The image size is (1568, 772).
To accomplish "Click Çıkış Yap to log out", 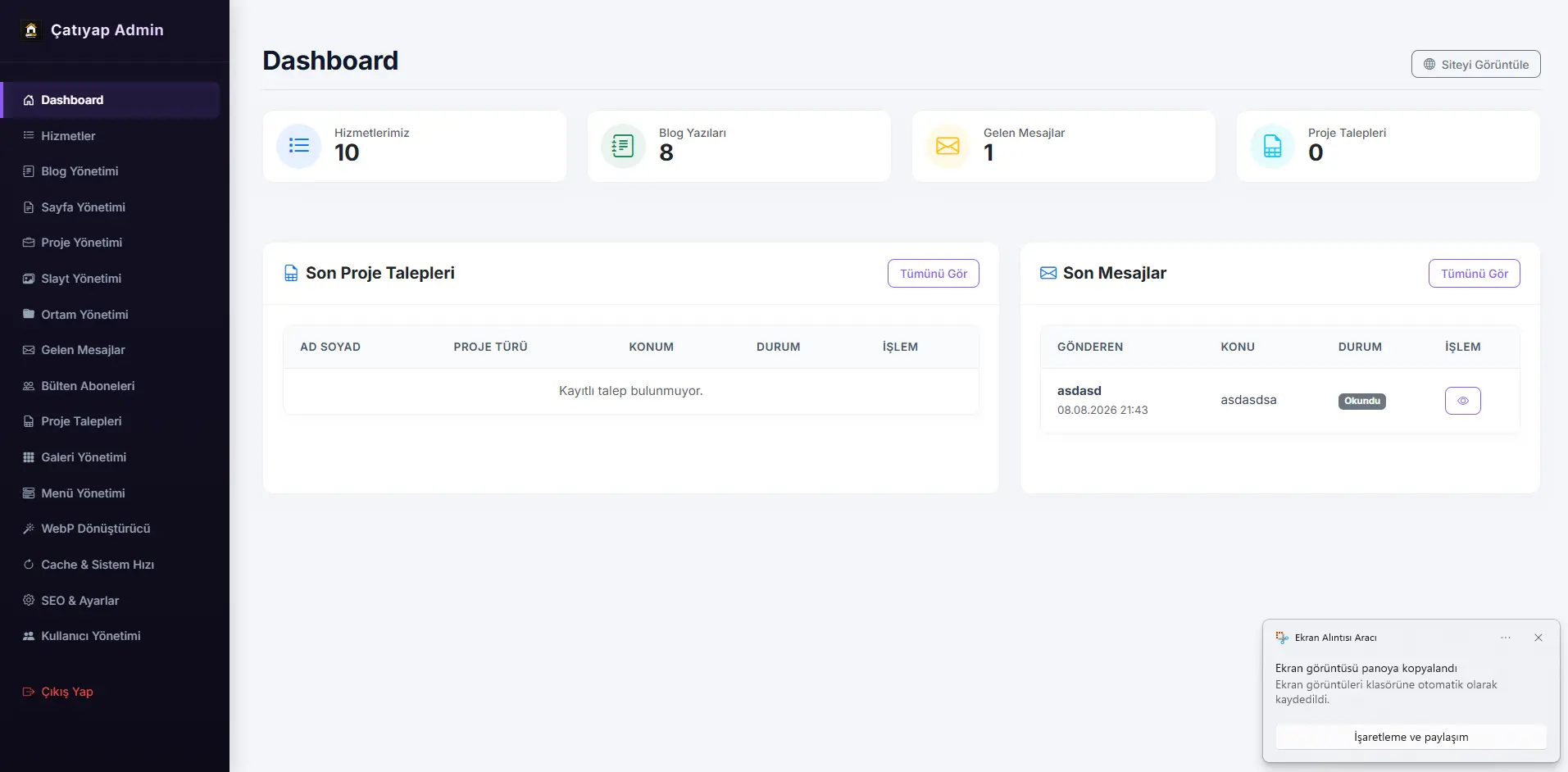I will pyautogui.click(x=111, y=692).
